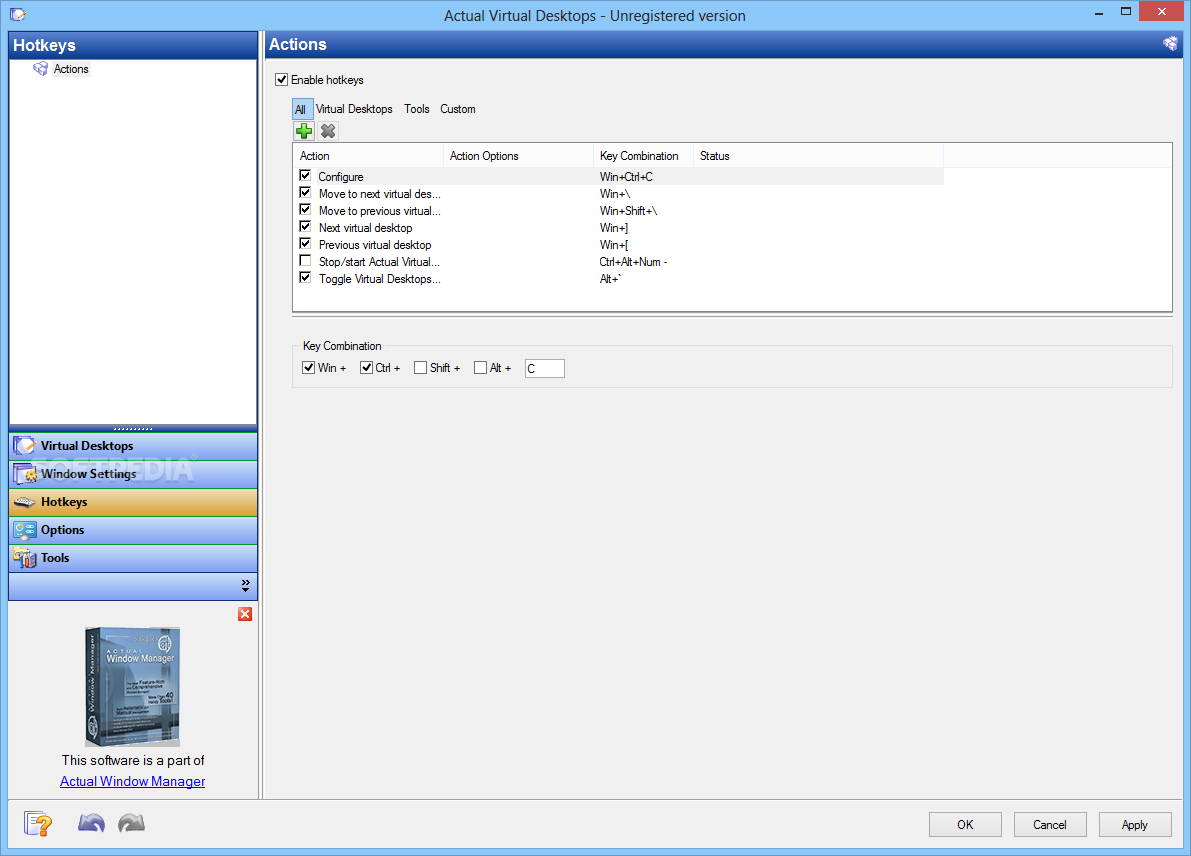Select the Next virtual desktop row text
The width and height of the screenshot is (1191, 856).
(x=365, y=228)
